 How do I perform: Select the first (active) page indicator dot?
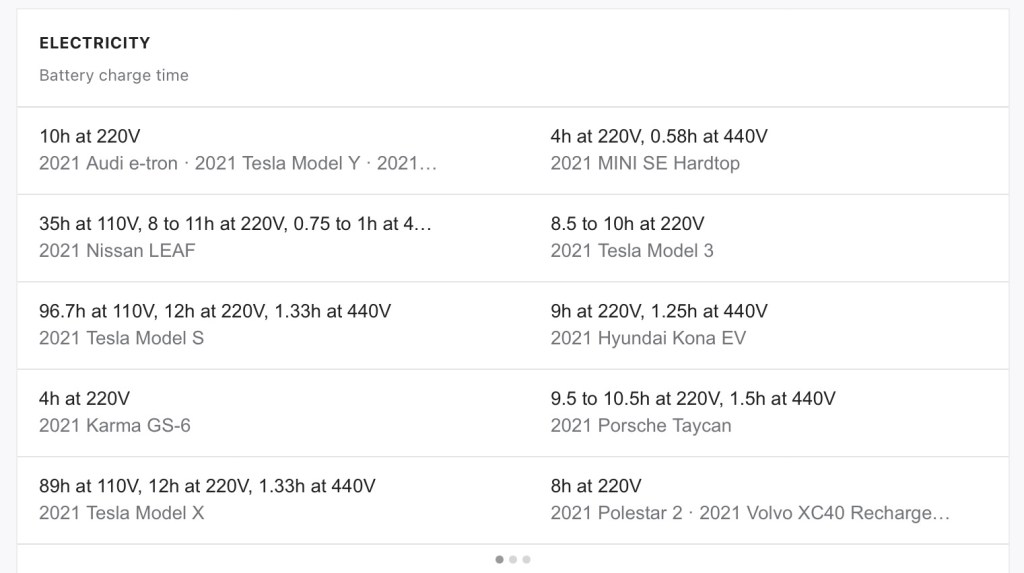point(500,560)
